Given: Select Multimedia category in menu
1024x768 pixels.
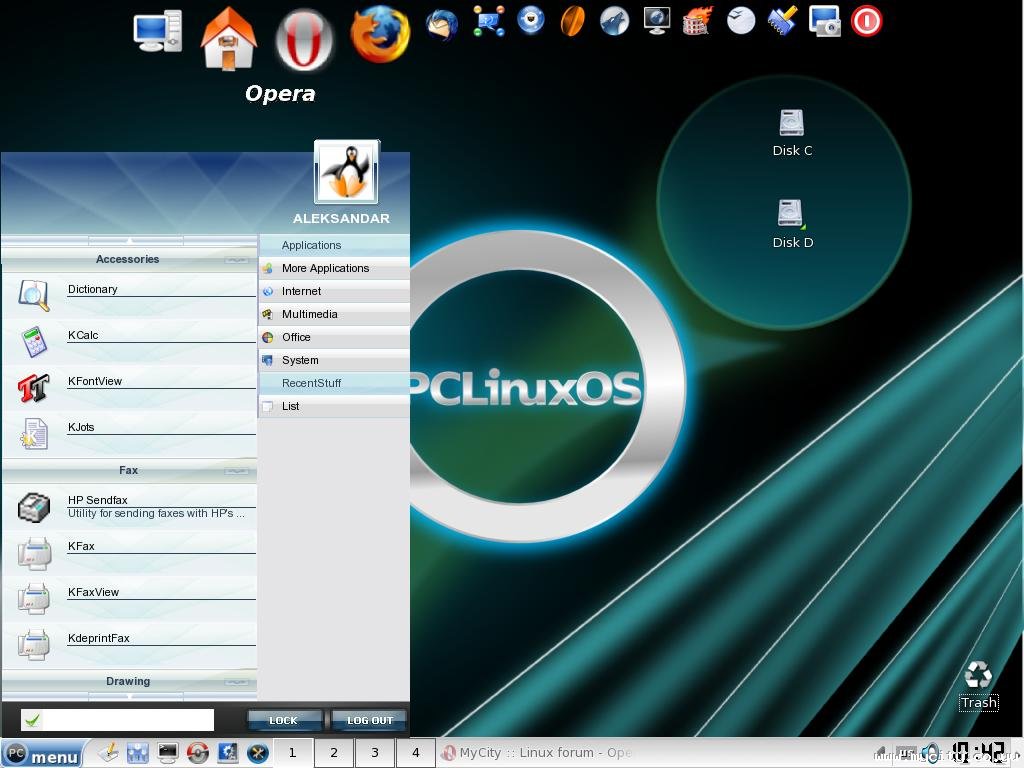Looking at the screenshot, I should coord(309,314).
